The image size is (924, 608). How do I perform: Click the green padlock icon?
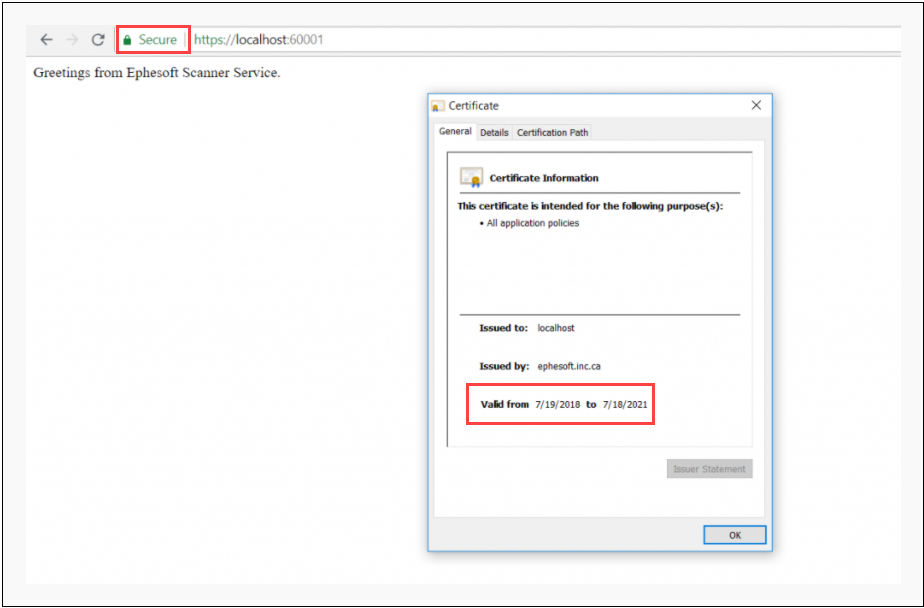(127, 40)
